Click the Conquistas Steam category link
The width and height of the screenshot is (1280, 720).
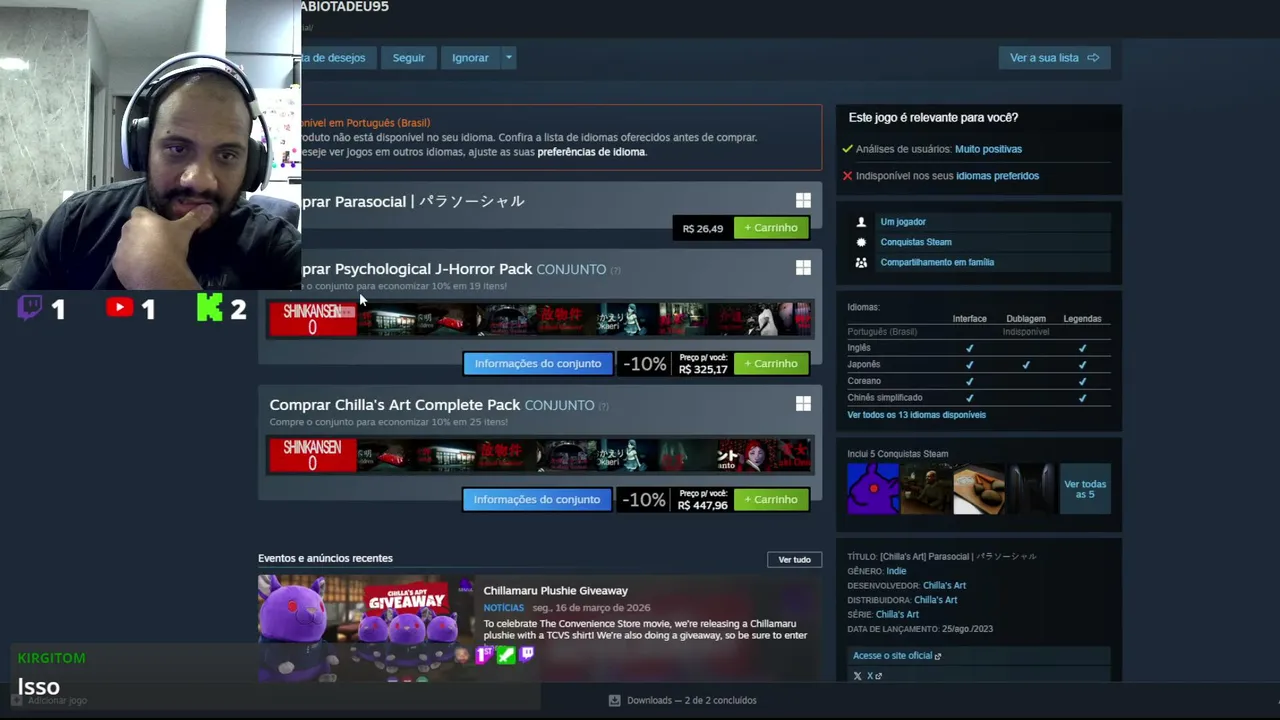(916, 242)
